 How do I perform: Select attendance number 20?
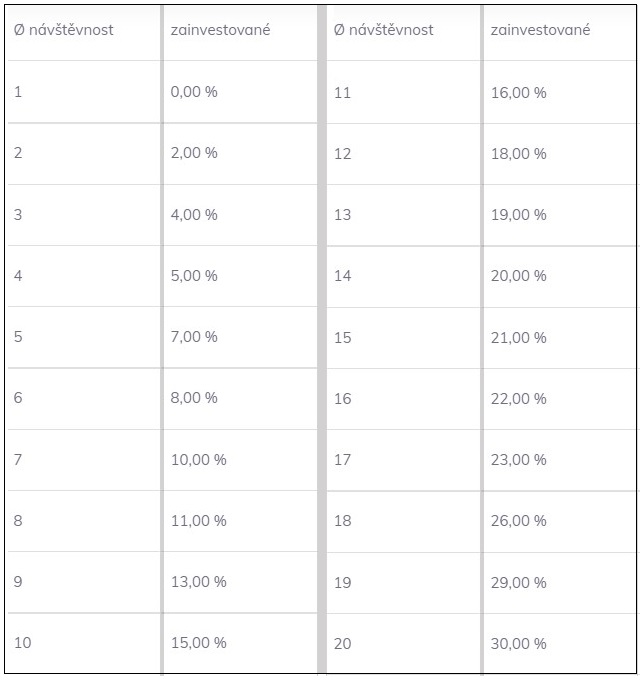click(x=342, y=644)
